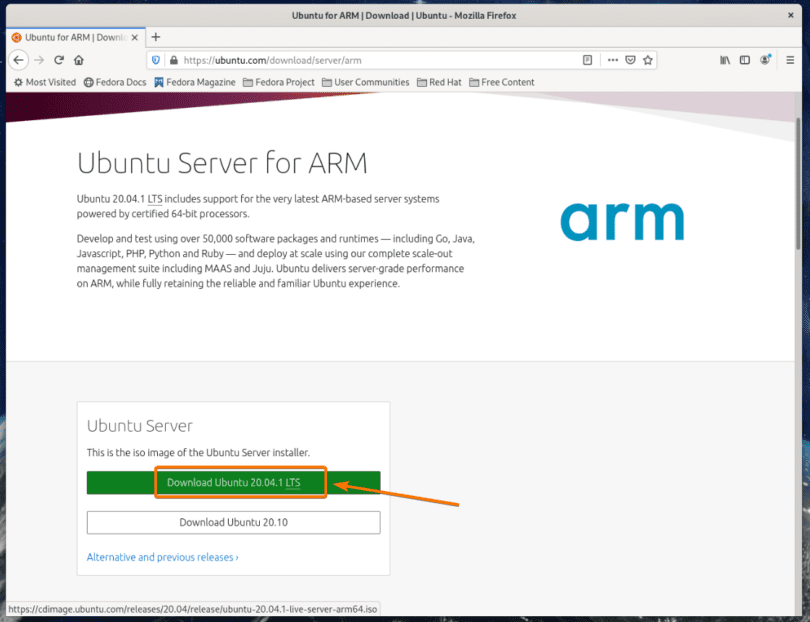Screen dimensions: 810x622
Task: Download Ubuntu 20.10
Action: (233, 522)
